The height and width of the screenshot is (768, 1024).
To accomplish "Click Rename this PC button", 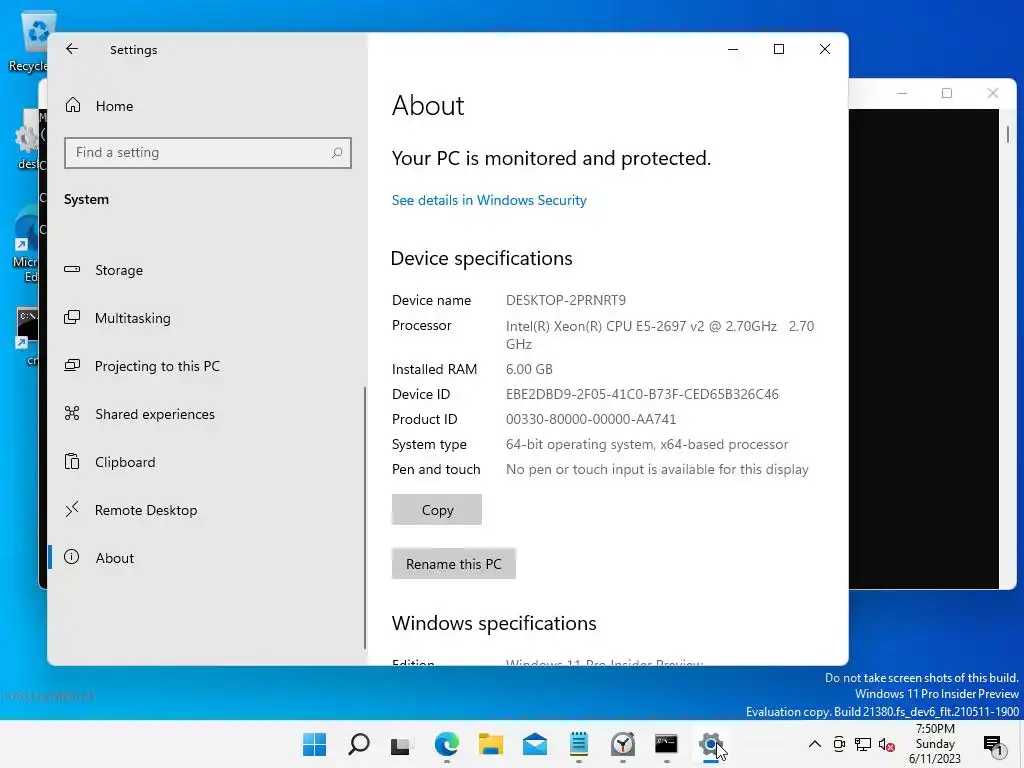I will (x=454, y=564).
